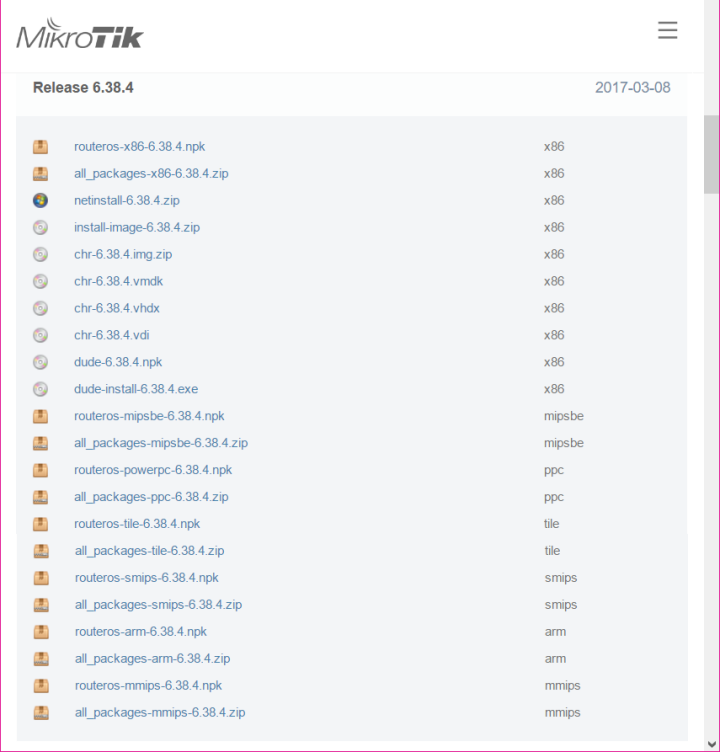Download routeros-mipsbe-6.38.4.npk
Image resolution: width=720 pixels, height=752 pixels.
pyautogui.click(x=149, y=416)
